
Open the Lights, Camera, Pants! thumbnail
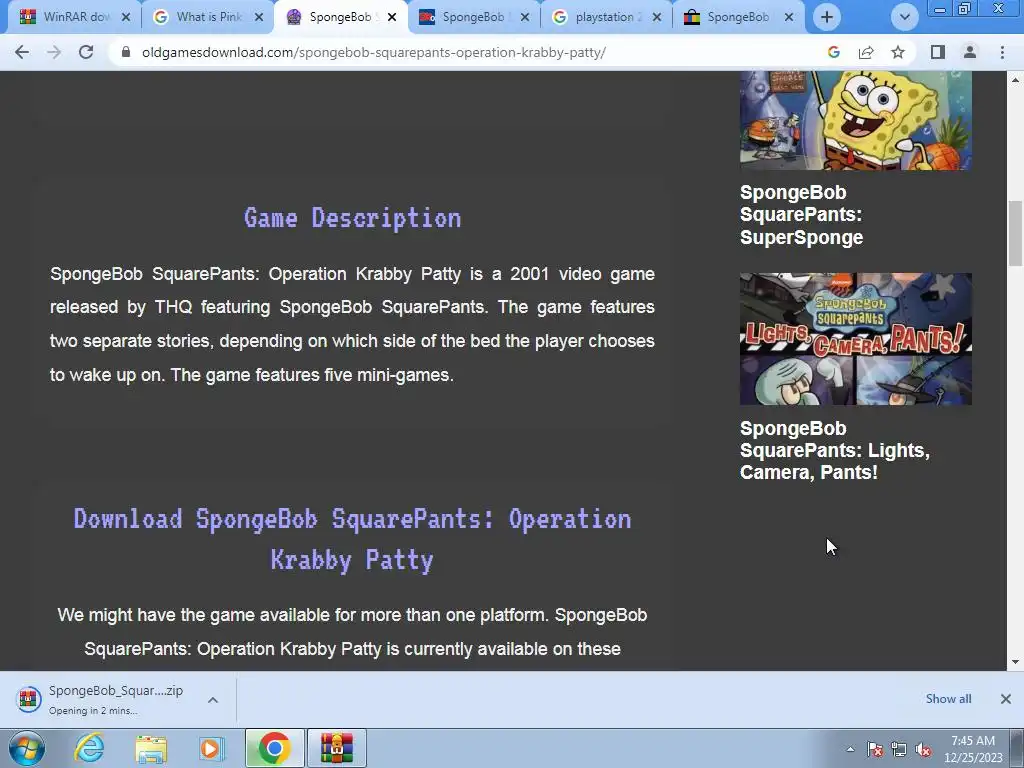(x=856, y=339)
